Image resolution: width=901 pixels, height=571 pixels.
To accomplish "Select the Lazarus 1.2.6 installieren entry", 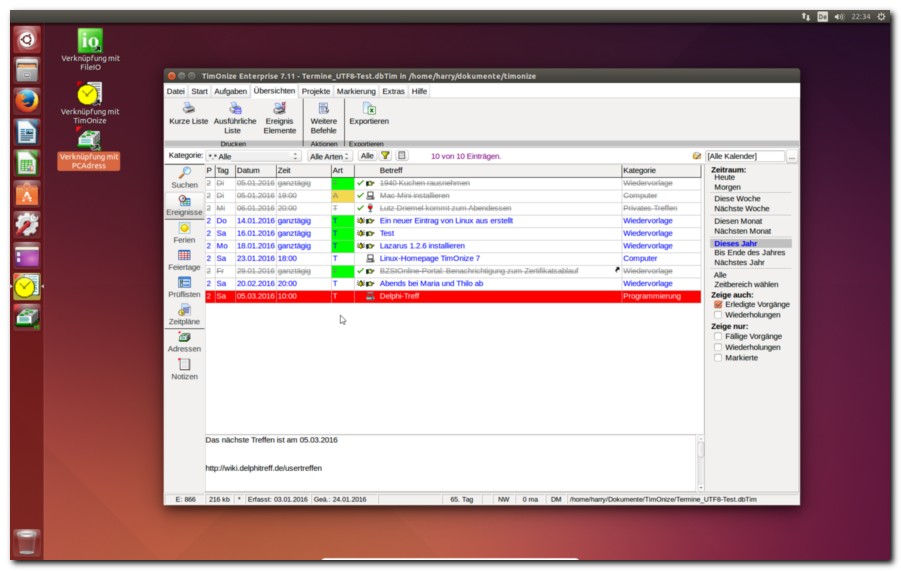I will tap(453, 246).
